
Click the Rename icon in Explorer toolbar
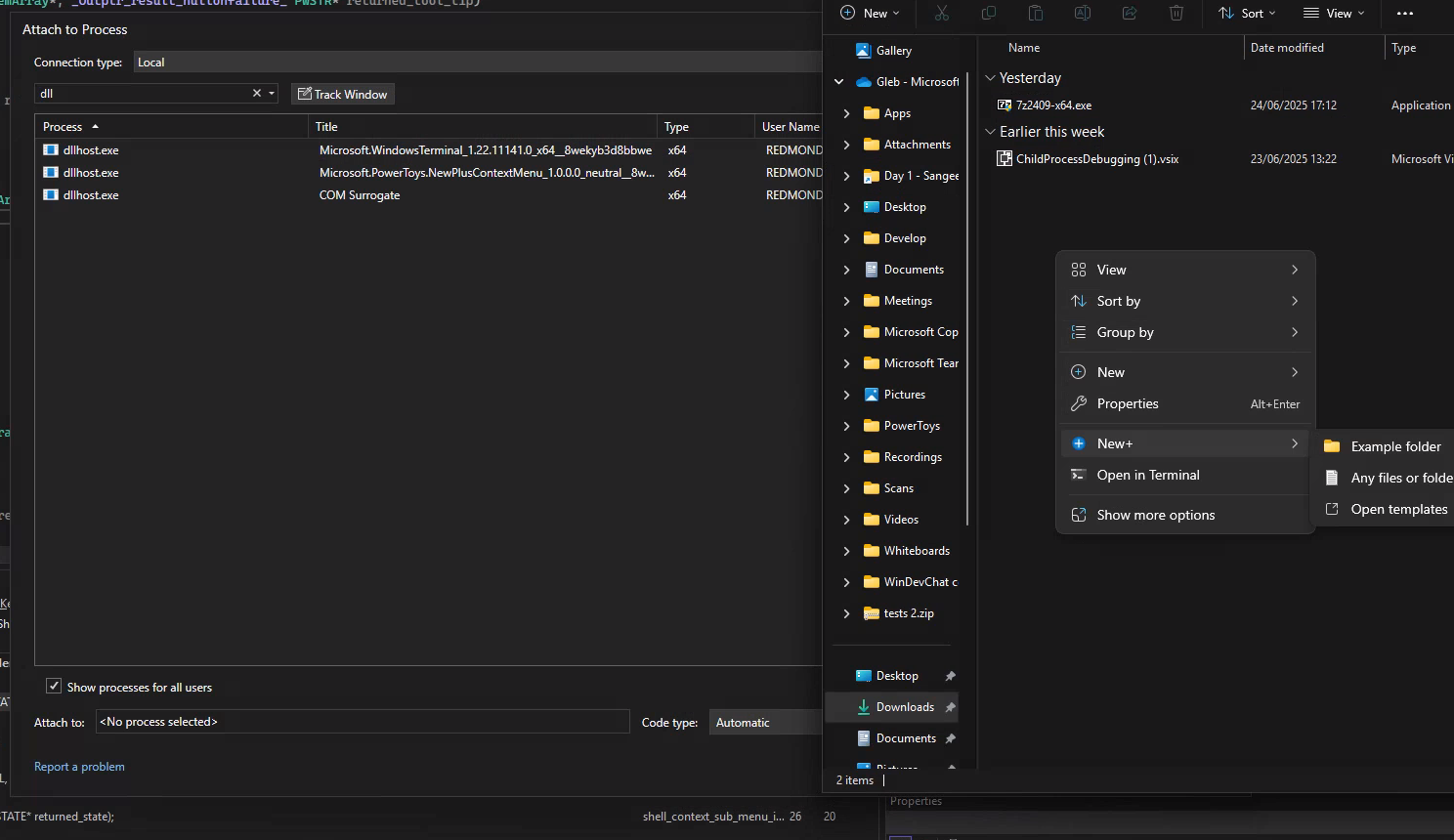point(1083,13)
